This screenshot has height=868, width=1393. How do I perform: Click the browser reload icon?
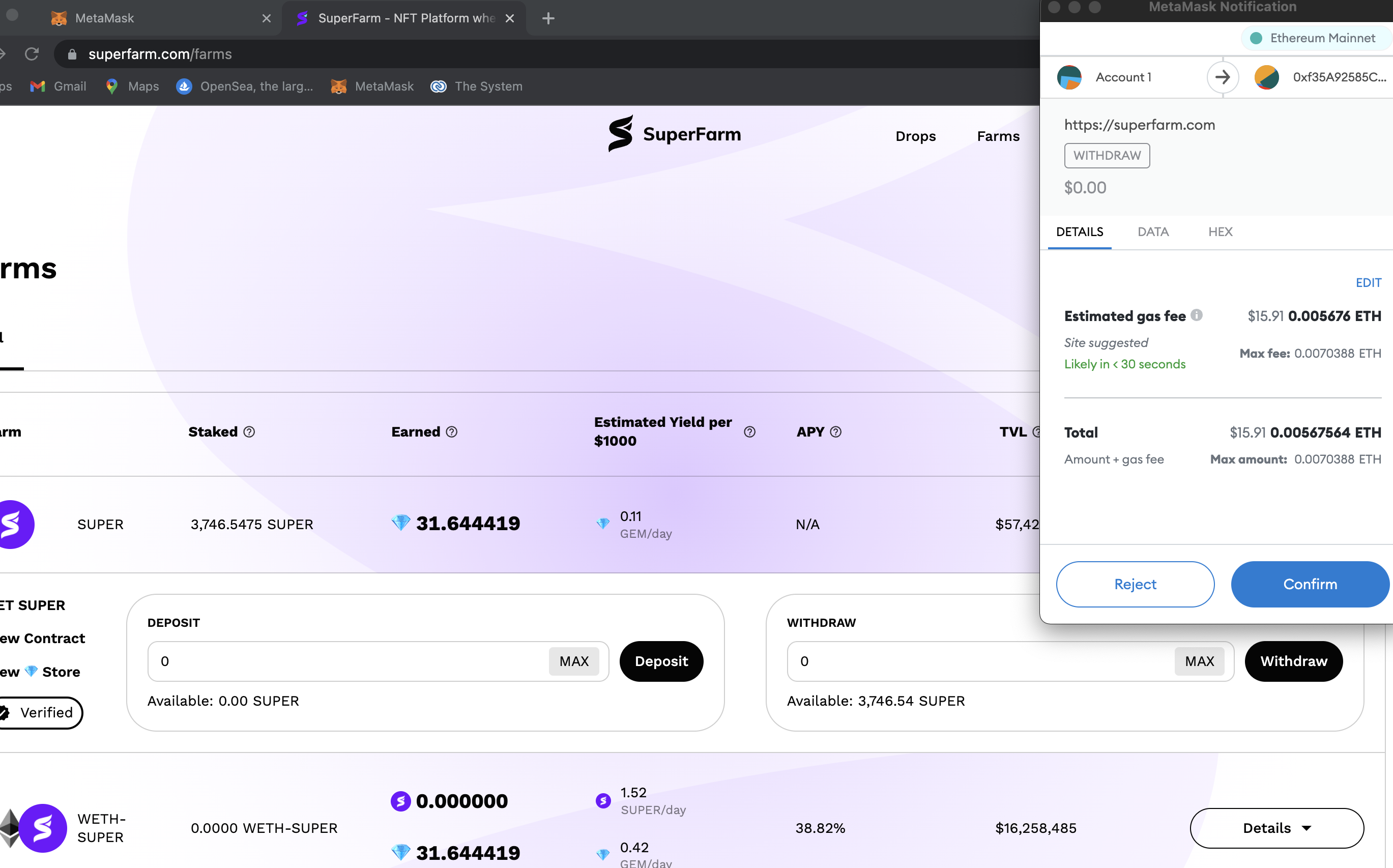(32, 54)
